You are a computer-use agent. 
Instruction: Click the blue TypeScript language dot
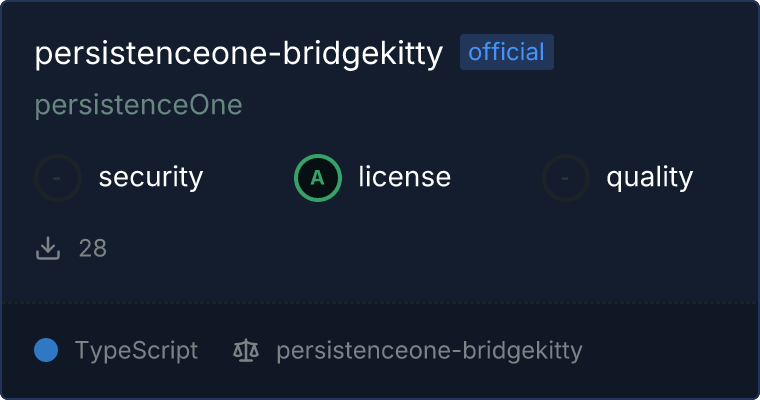tap(46, 350)
